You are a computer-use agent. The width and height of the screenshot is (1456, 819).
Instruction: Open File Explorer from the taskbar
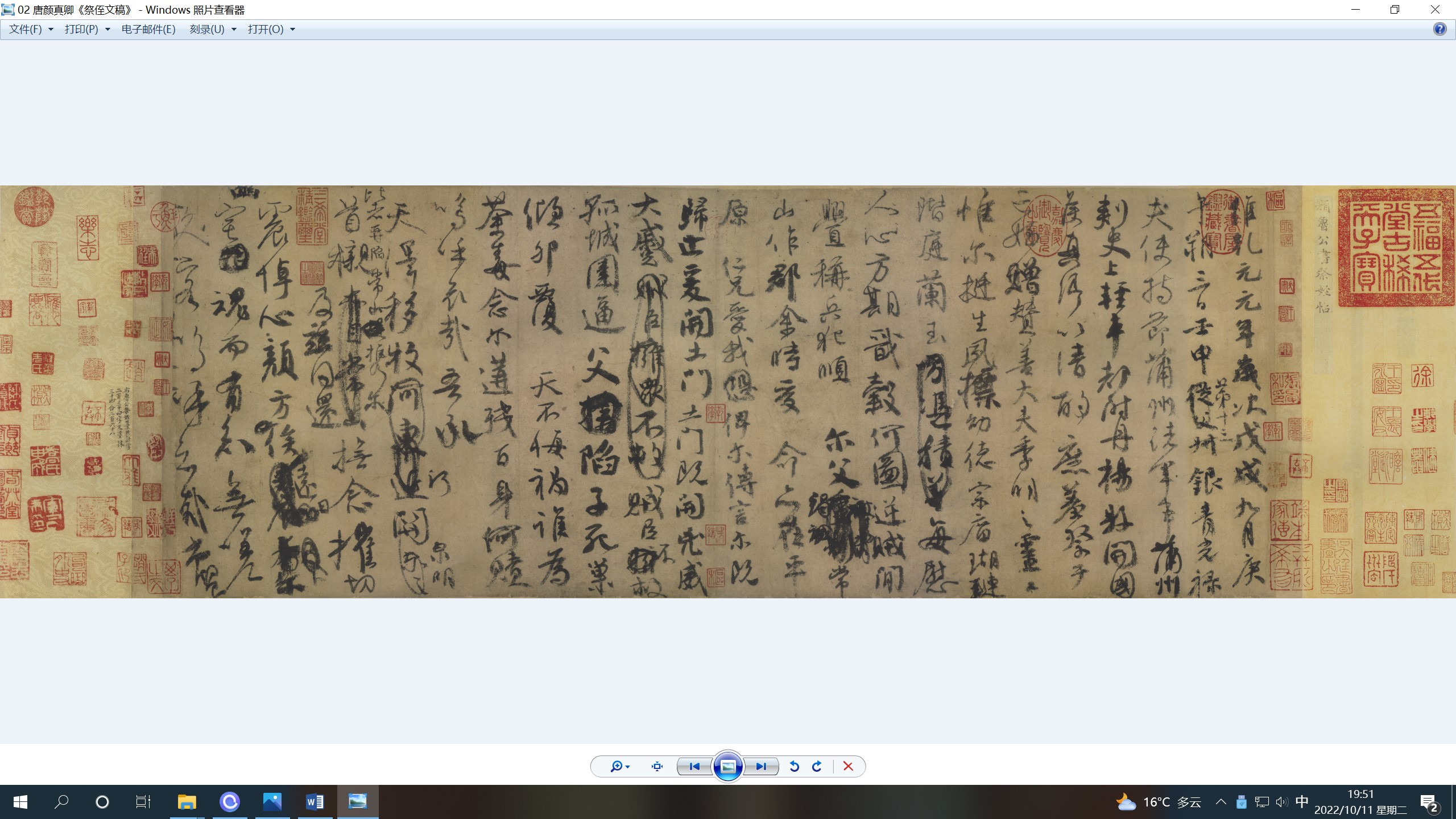[187, 802]
